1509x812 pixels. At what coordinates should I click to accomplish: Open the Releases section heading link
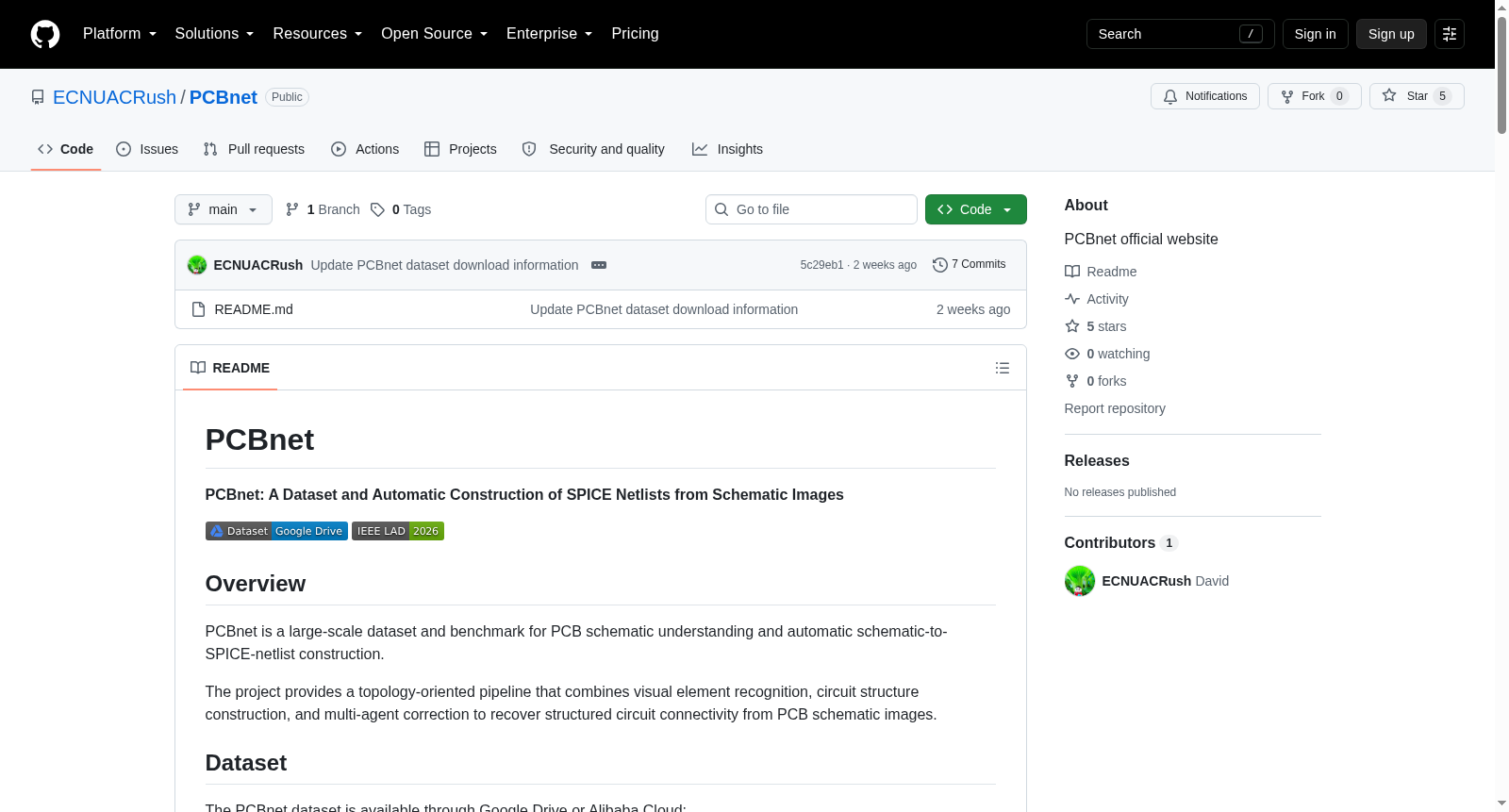click(1097, 460)
